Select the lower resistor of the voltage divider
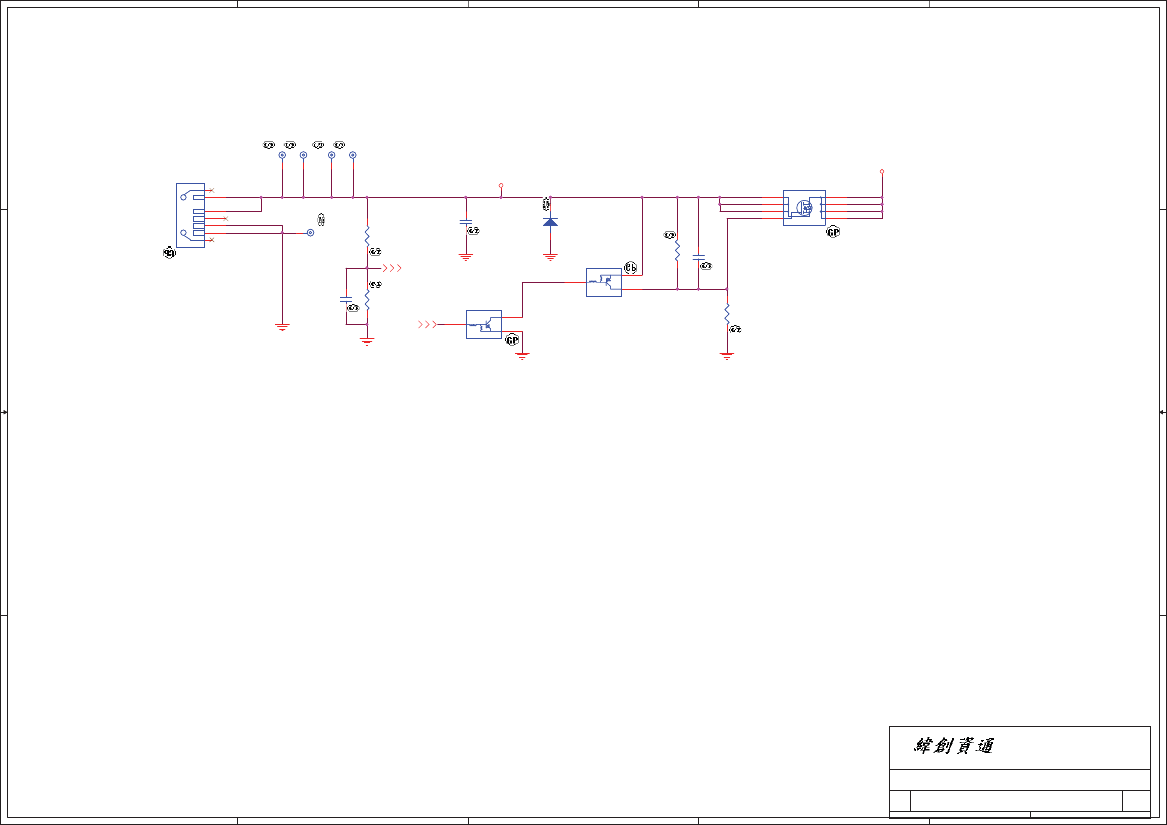The image size is (1167, 825). (367, 300)
